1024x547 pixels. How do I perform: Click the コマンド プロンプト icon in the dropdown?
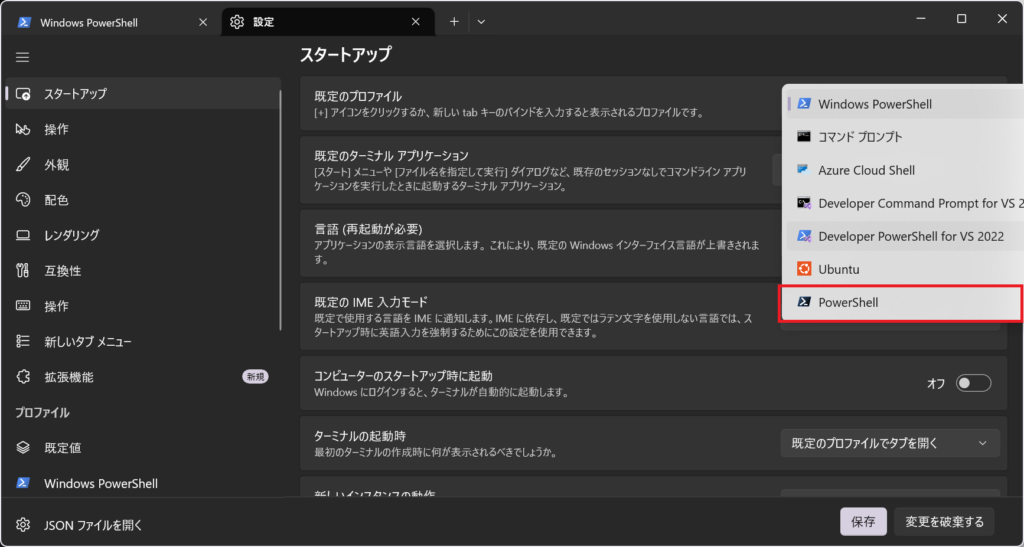(x=804, y=136)
